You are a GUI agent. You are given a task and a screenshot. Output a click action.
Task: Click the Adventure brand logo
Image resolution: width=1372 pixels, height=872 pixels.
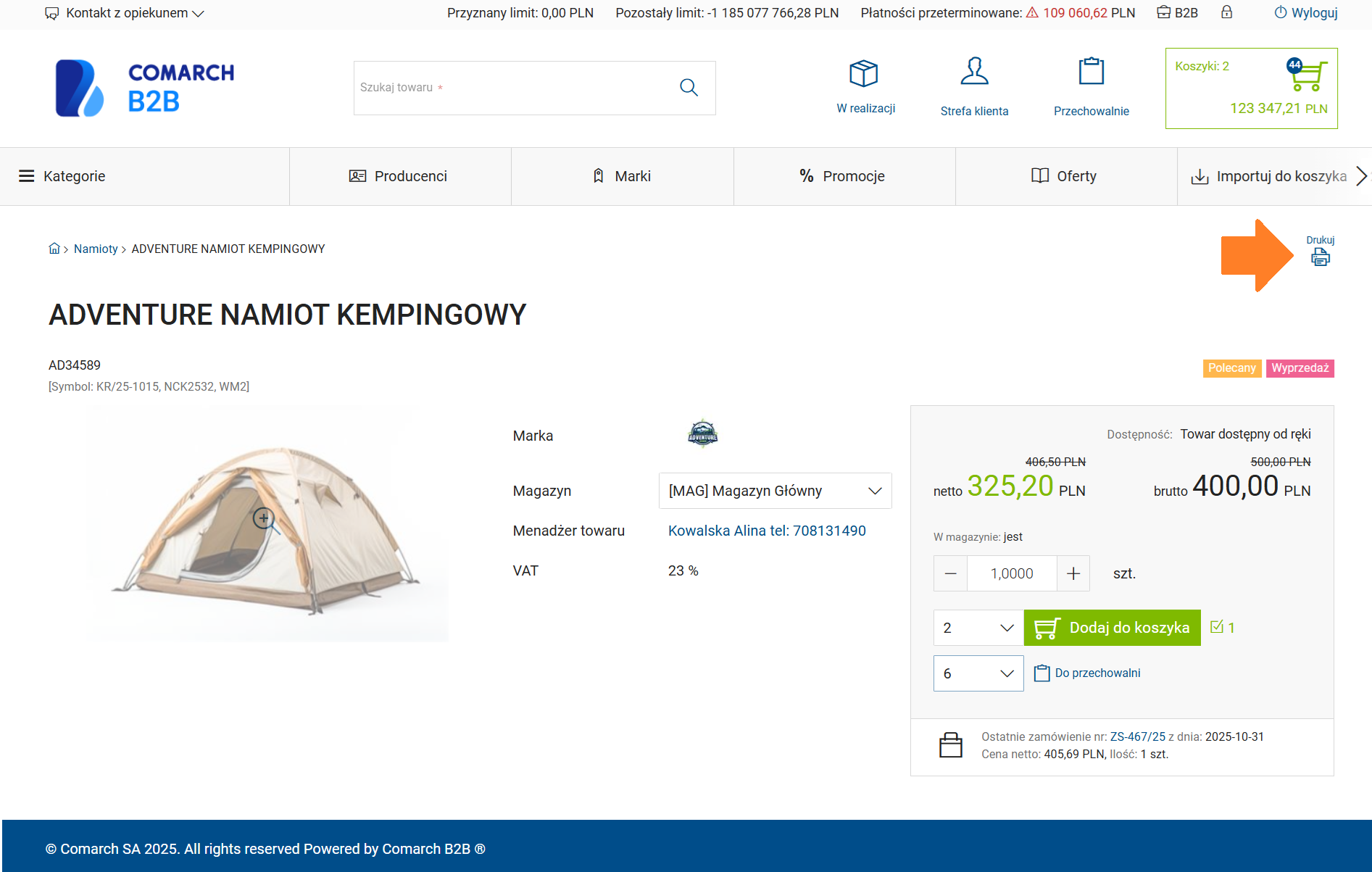tap(702, 434)
